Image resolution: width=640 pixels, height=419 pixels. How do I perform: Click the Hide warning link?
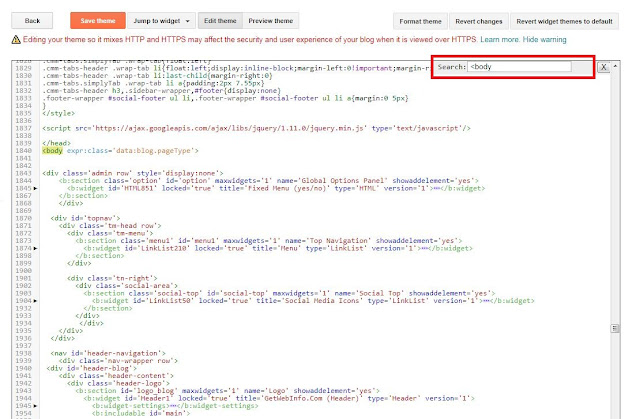pos(544,40)
